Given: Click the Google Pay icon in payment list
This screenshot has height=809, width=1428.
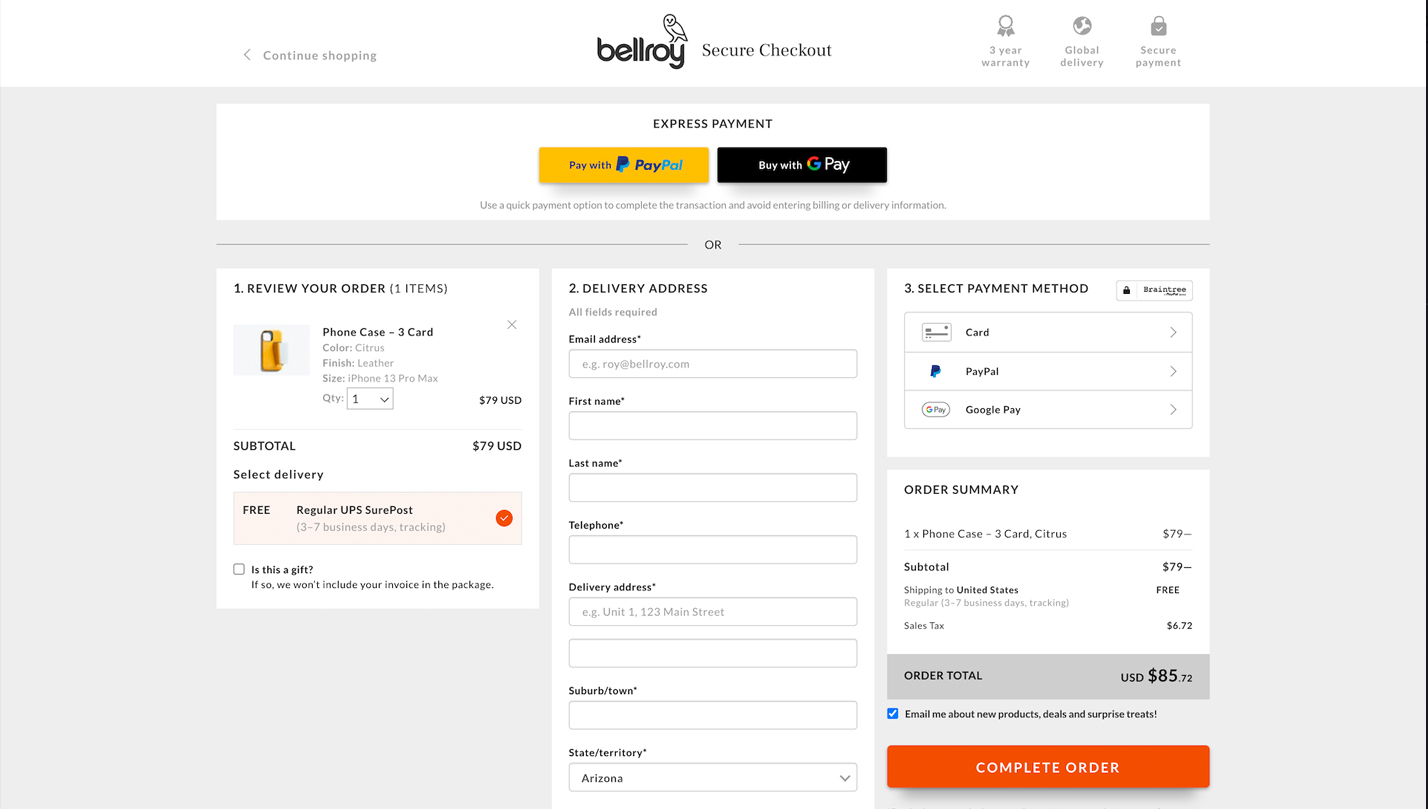Looking at the screenshot, I should (936, 410).
